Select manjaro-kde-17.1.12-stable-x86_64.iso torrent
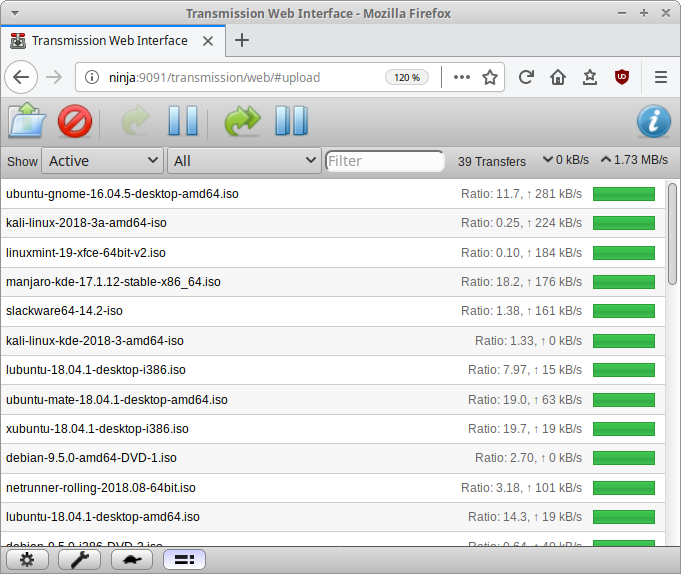 point(333,282)
